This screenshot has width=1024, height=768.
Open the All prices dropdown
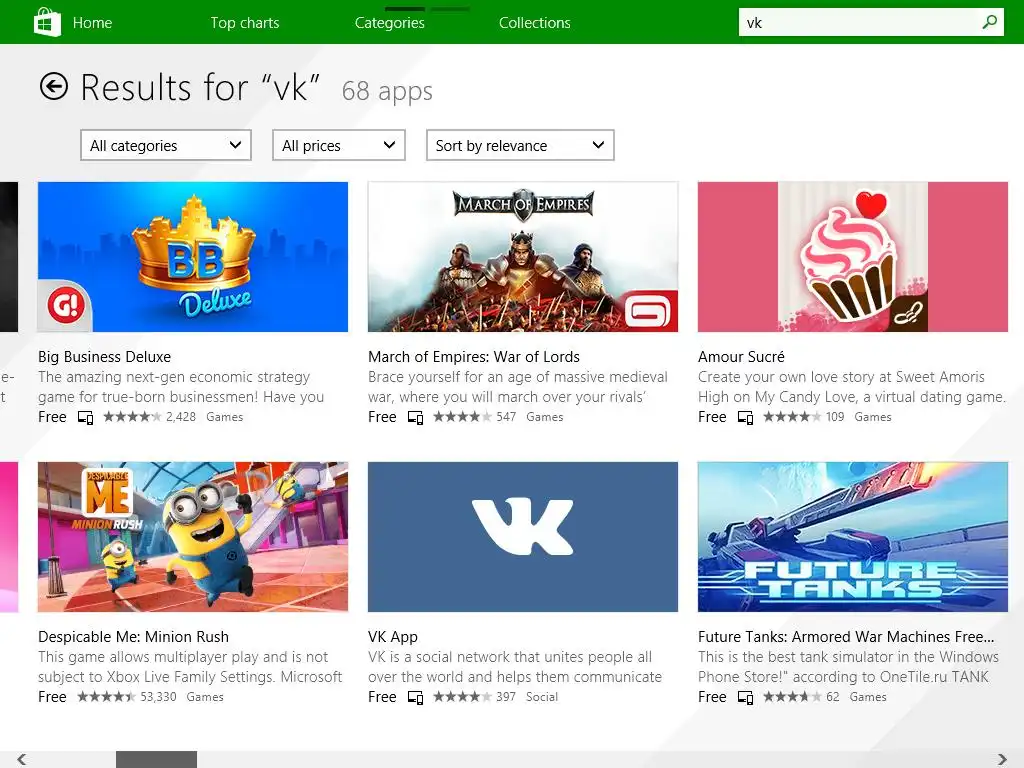click(x=339, y=145)
